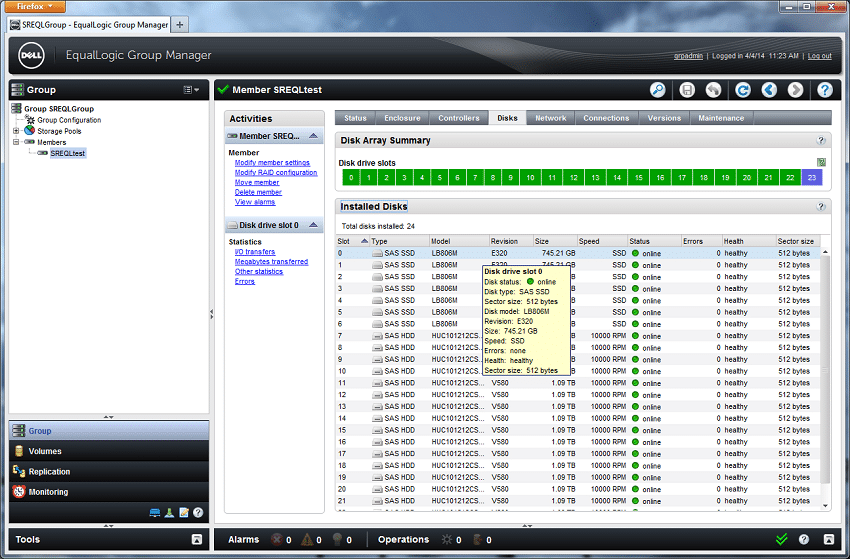Click the question mark icon in navigation footer
850x559 pixels.
(198, 513)
